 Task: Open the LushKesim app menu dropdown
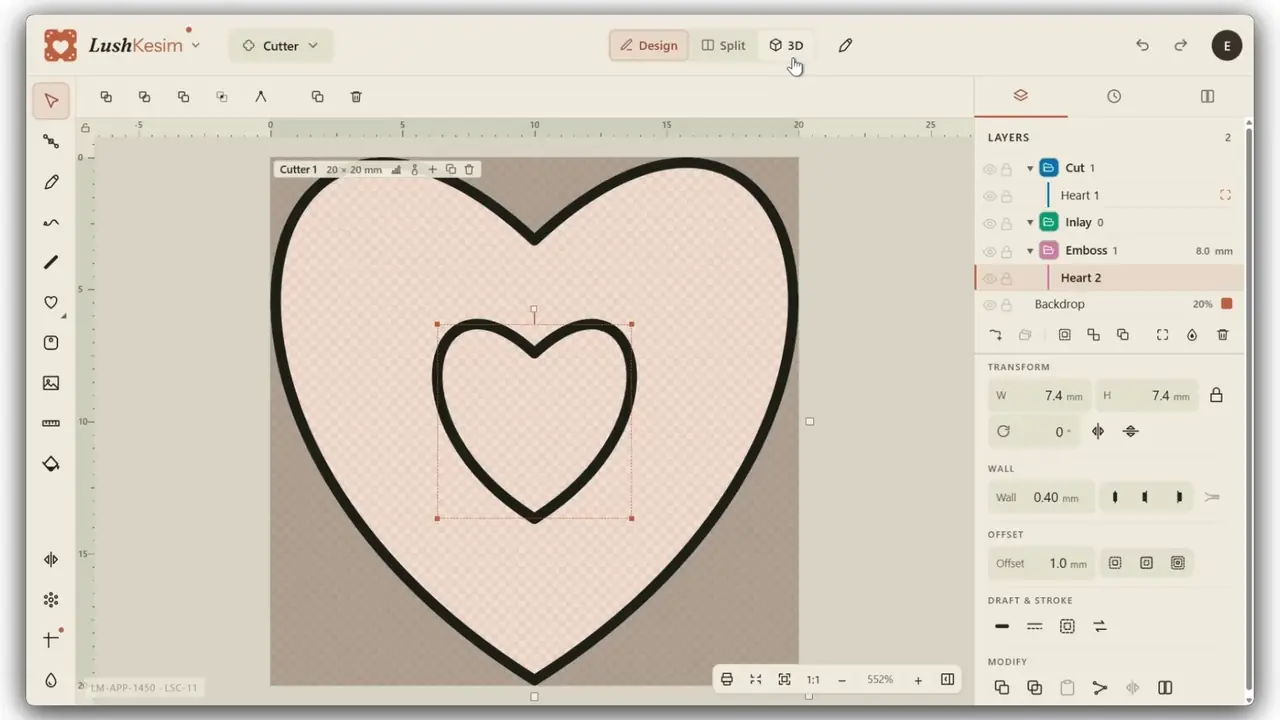tap(195, 45)
